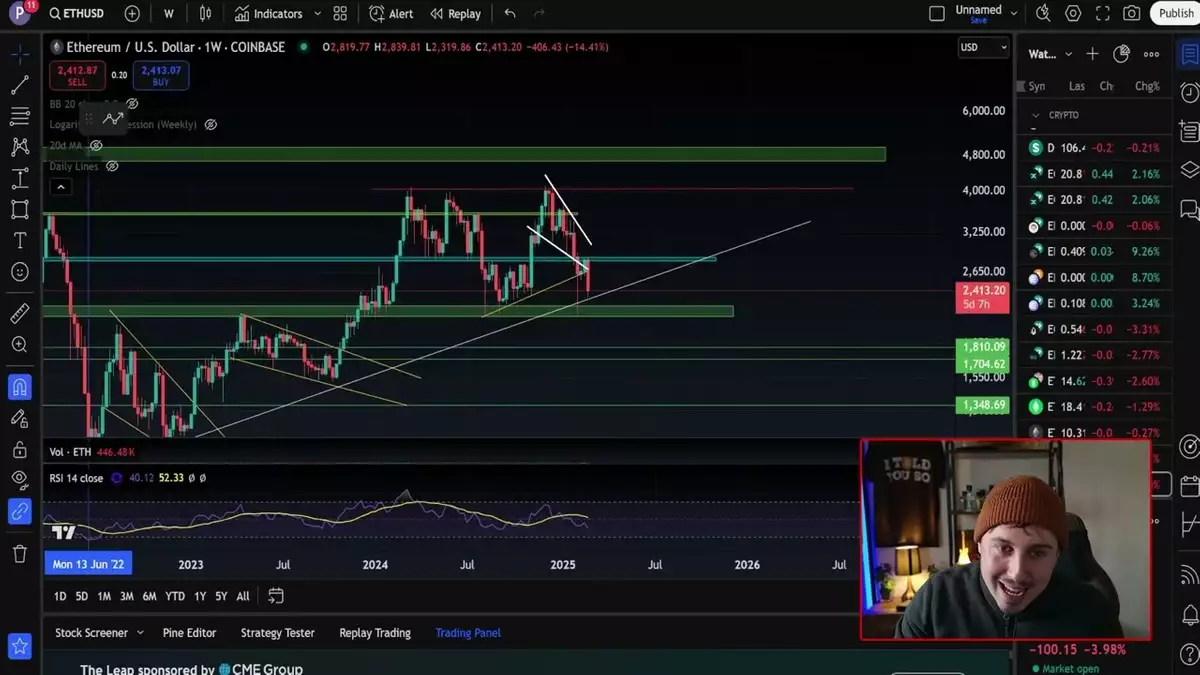Open the Indicators dialog
The image size is (1200, 675).
(268, 14)
